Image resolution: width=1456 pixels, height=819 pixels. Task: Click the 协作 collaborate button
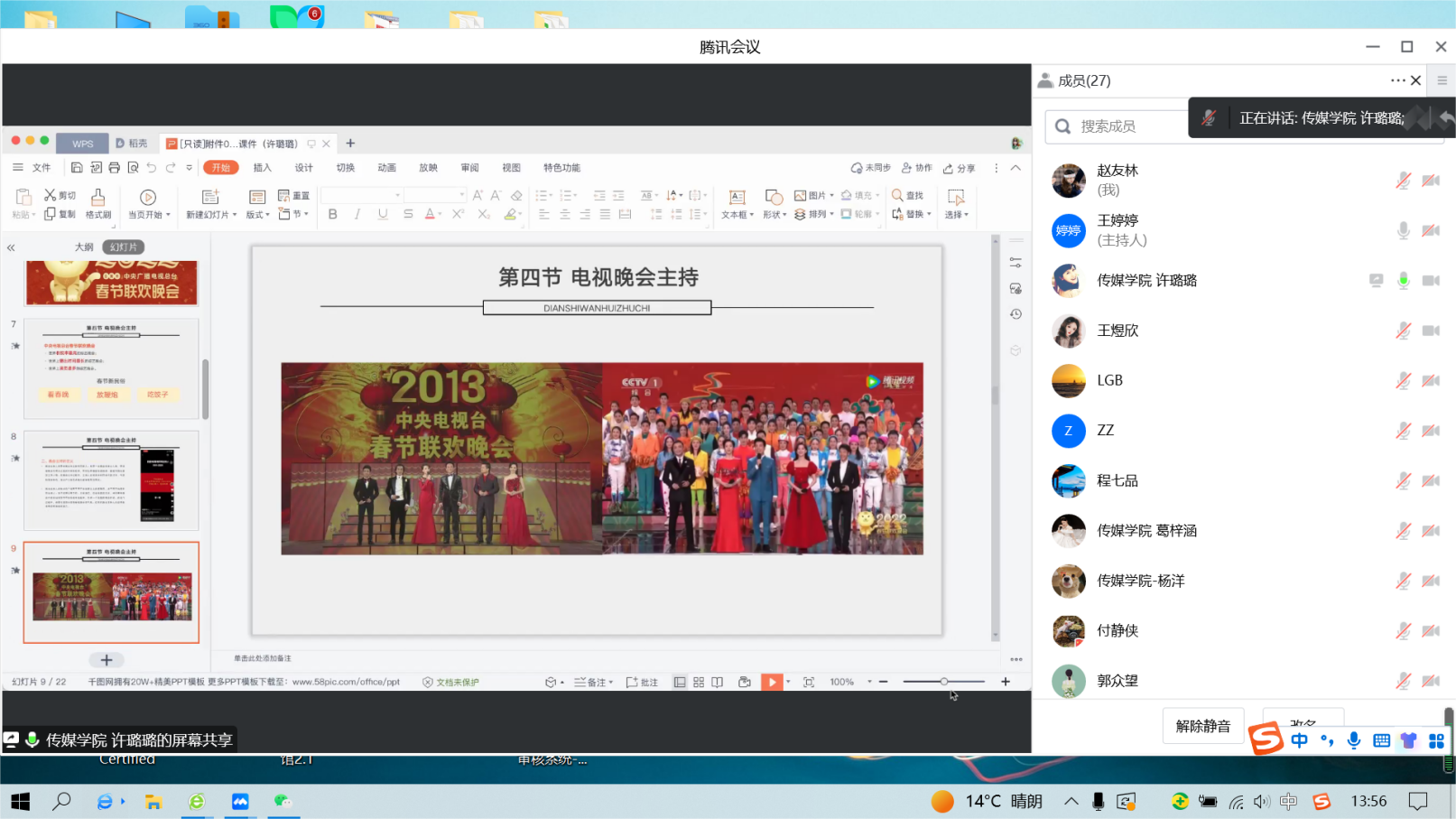917,168
